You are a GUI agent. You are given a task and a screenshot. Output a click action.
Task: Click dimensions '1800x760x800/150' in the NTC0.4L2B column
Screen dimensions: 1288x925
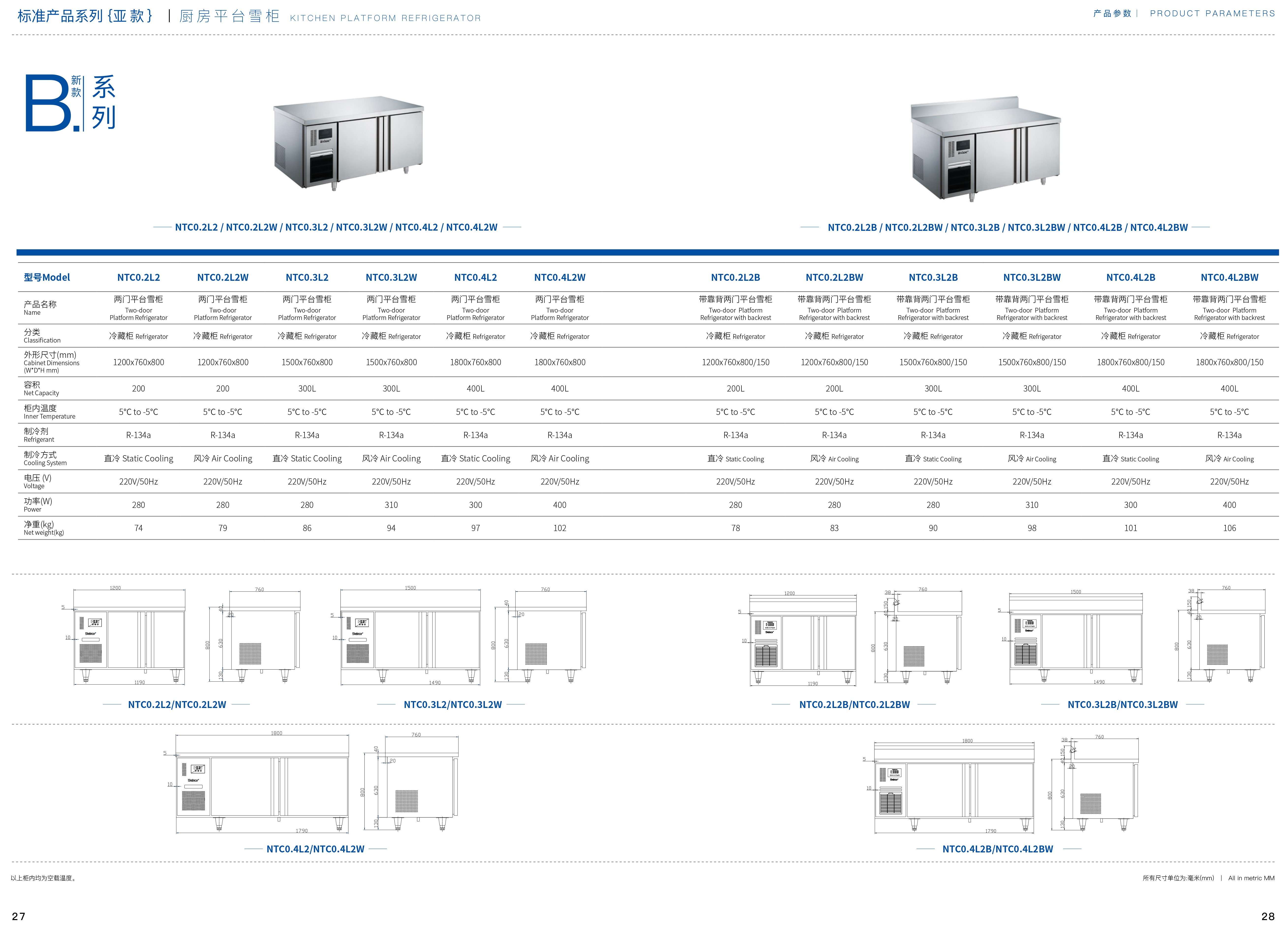tap(1131, 362)
